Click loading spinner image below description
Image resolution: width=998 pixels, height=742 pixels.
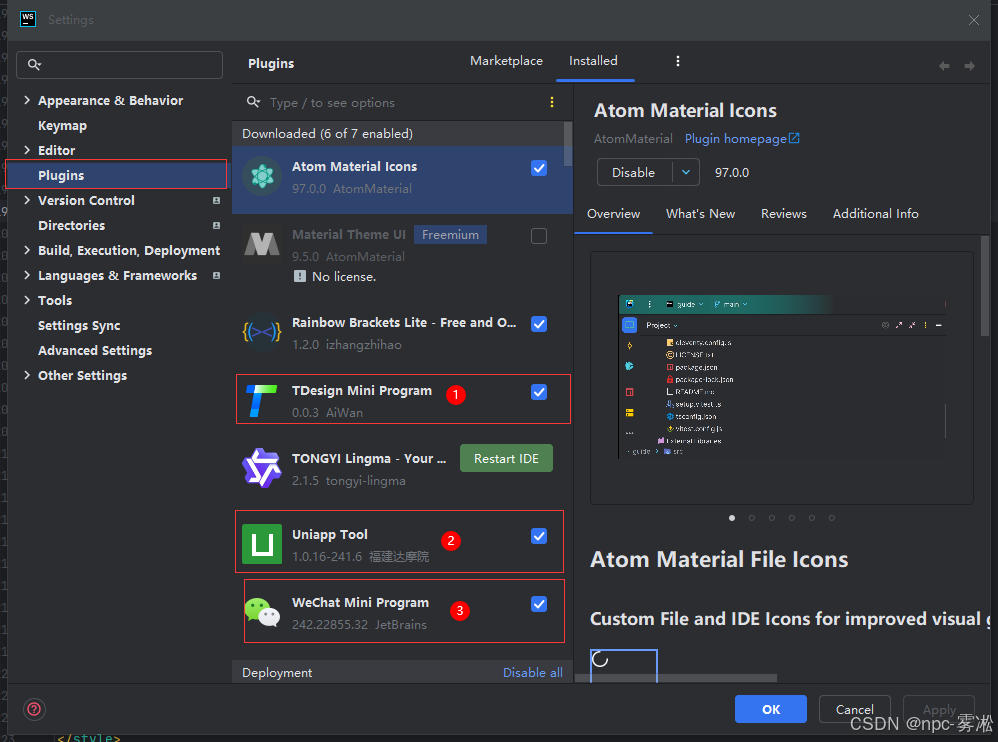point(624,666)
